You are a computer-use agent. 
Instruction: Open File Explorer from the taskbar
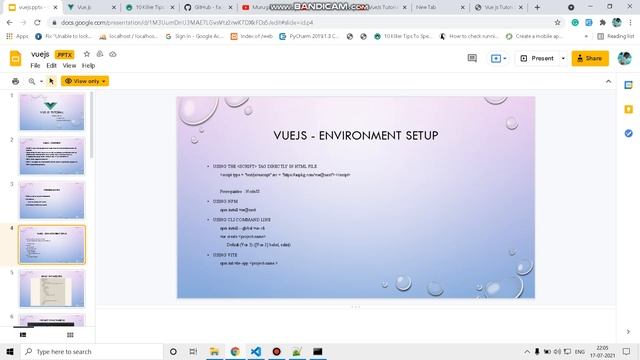pos(214,351)
